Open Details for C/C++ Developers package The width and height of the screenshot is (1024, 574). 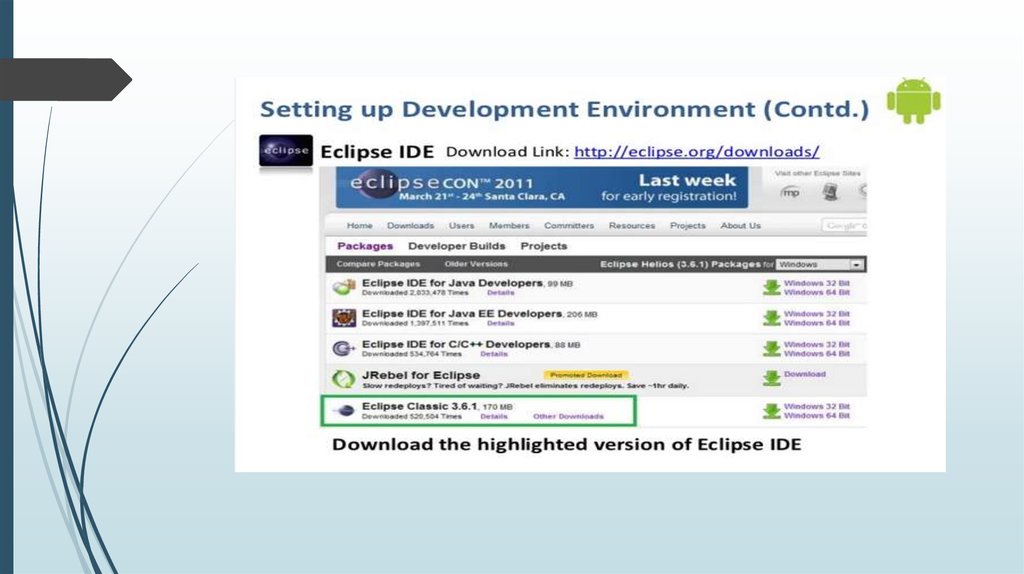[494, 354]
